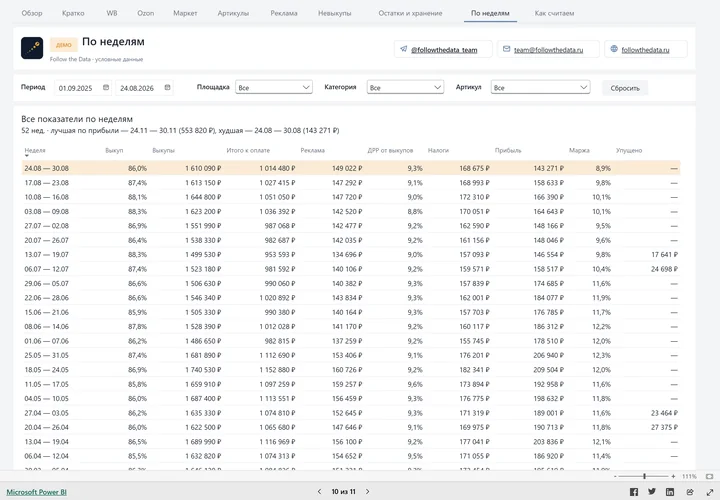This screenshot has width=720, height=500.
Task: Open the followthedata.ru website link
Action: [x=645, y=50]
